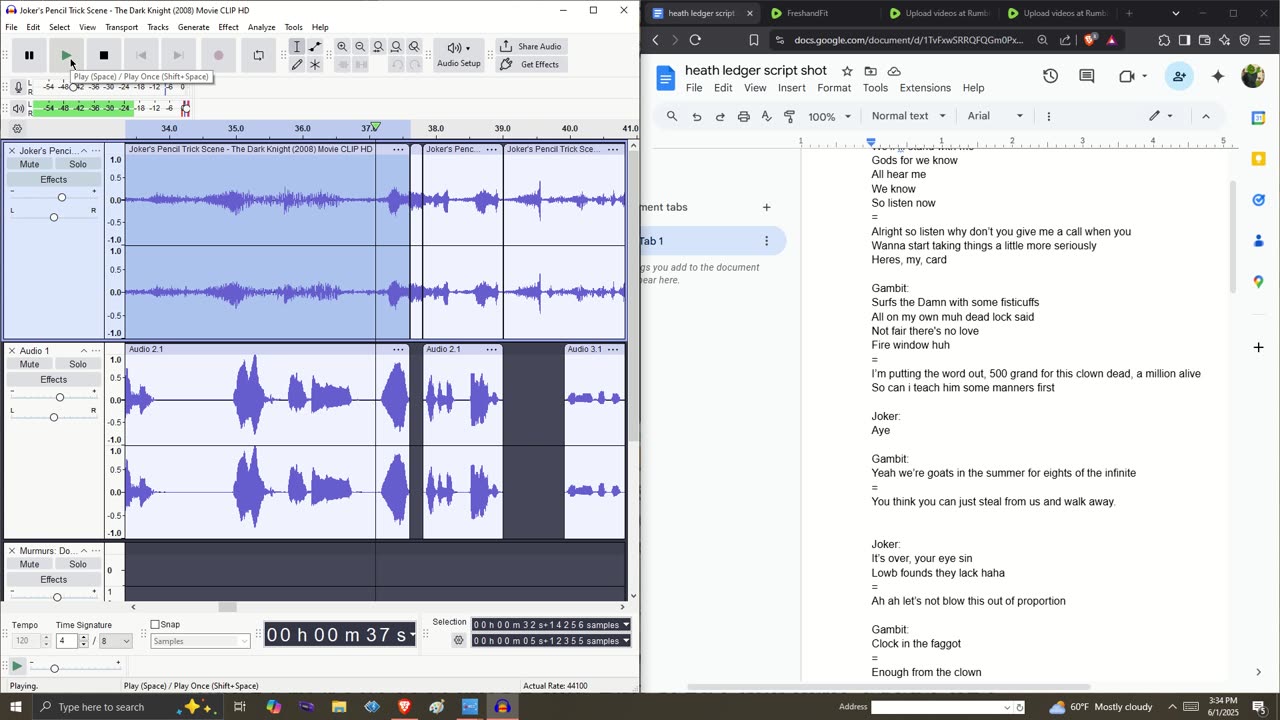Solo the Joker's Pencil Trick track
The image size is (1280, 720).
coord(77,164)
